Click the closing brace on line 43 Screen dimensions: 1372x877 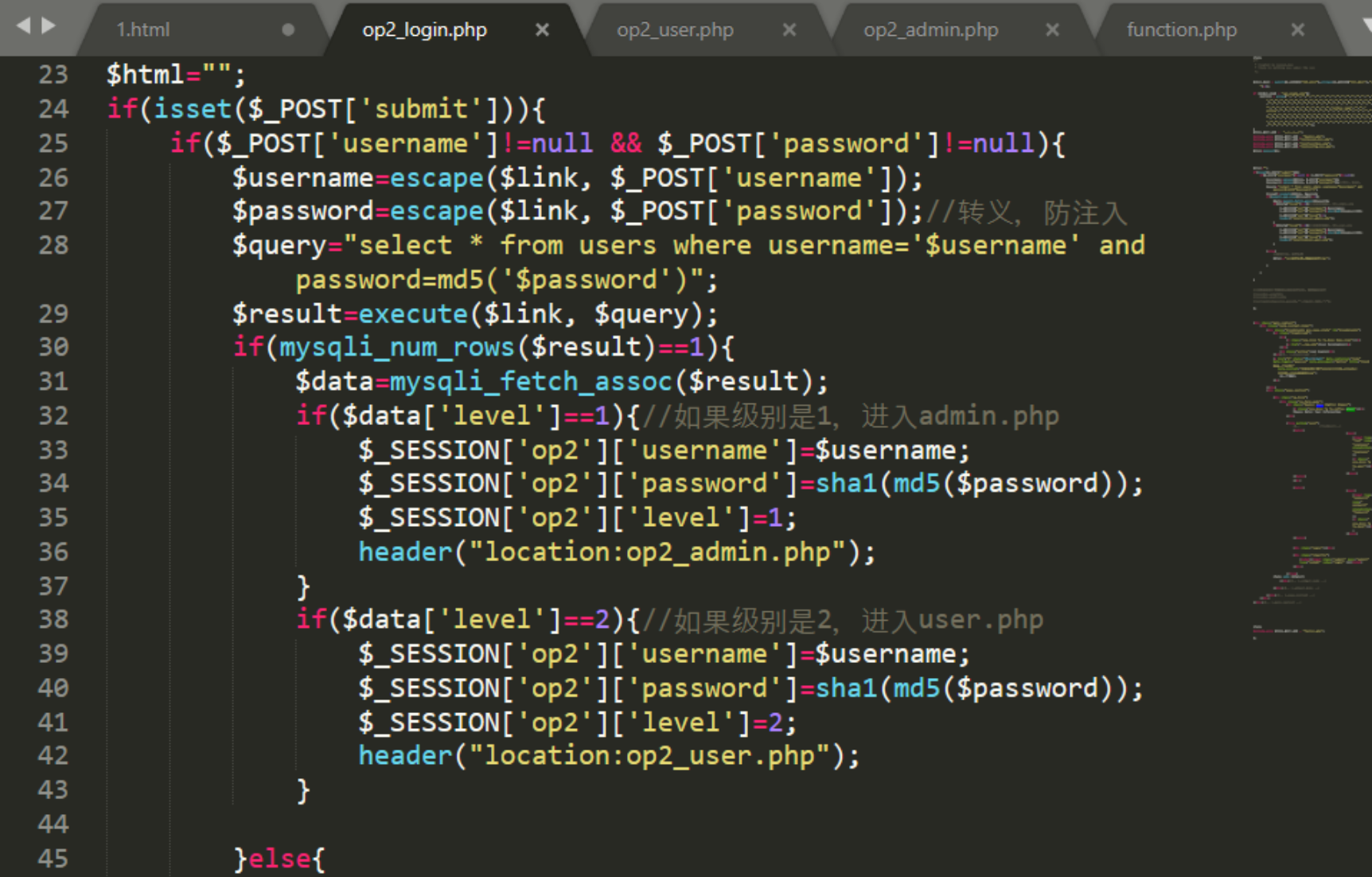pos(303,790)
